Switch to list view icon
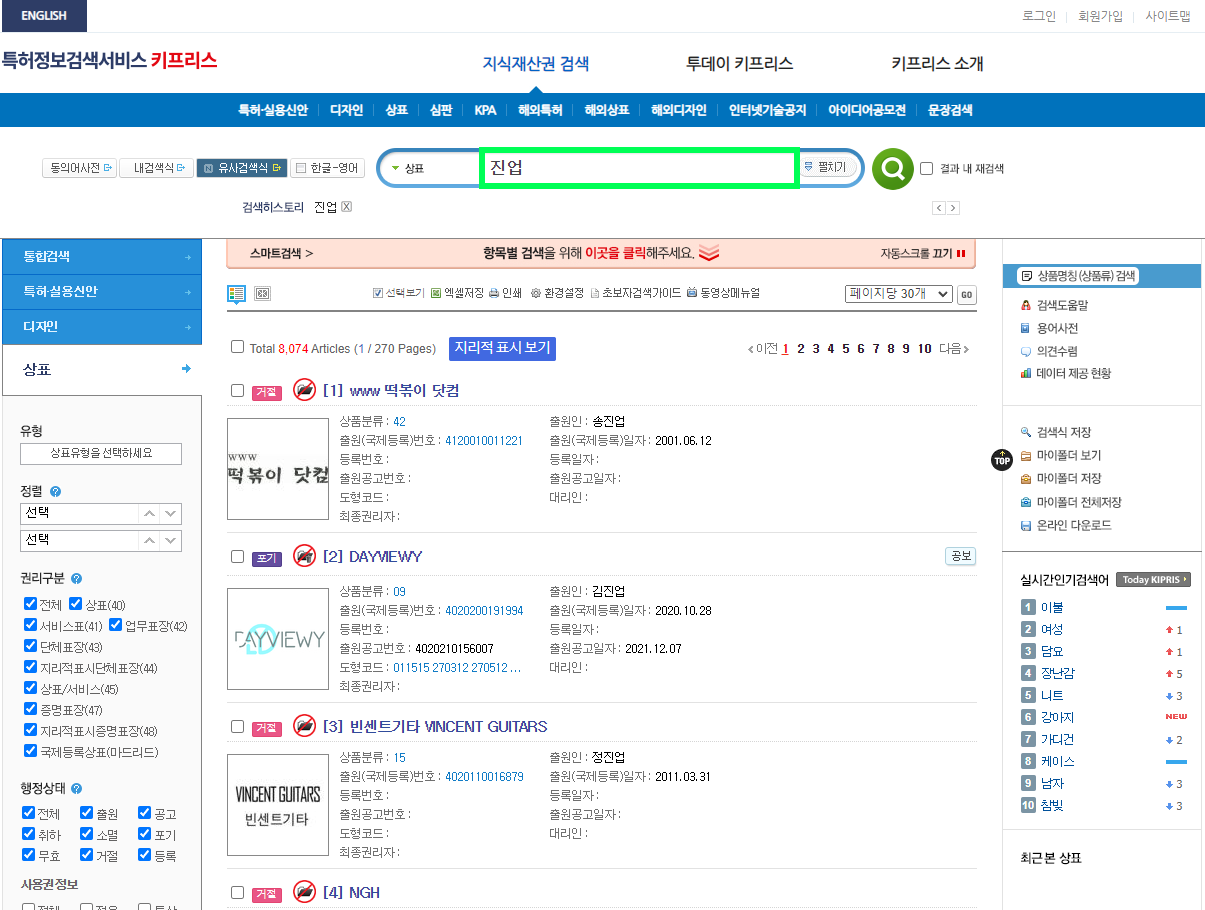Image resolution: width=1205 pixels, height=910 pixels. 237,294
